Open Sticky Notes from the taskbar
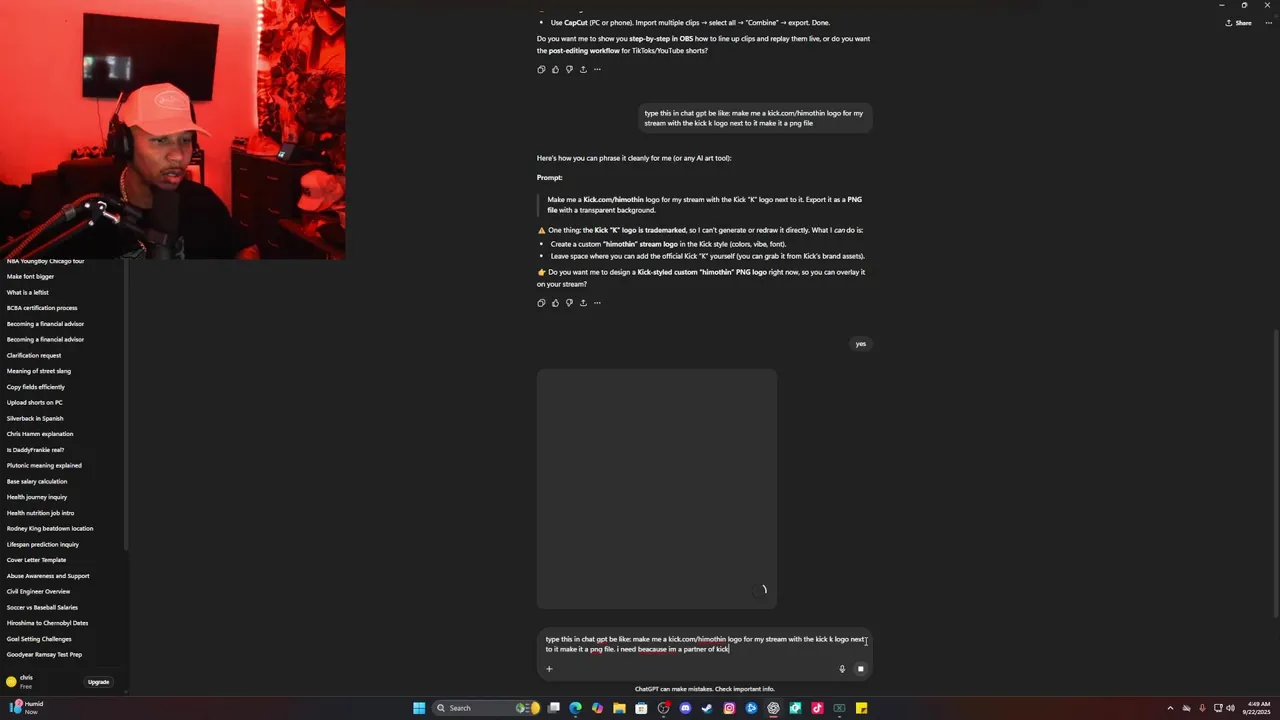1280x720 pixels. [x=861, y=708]
